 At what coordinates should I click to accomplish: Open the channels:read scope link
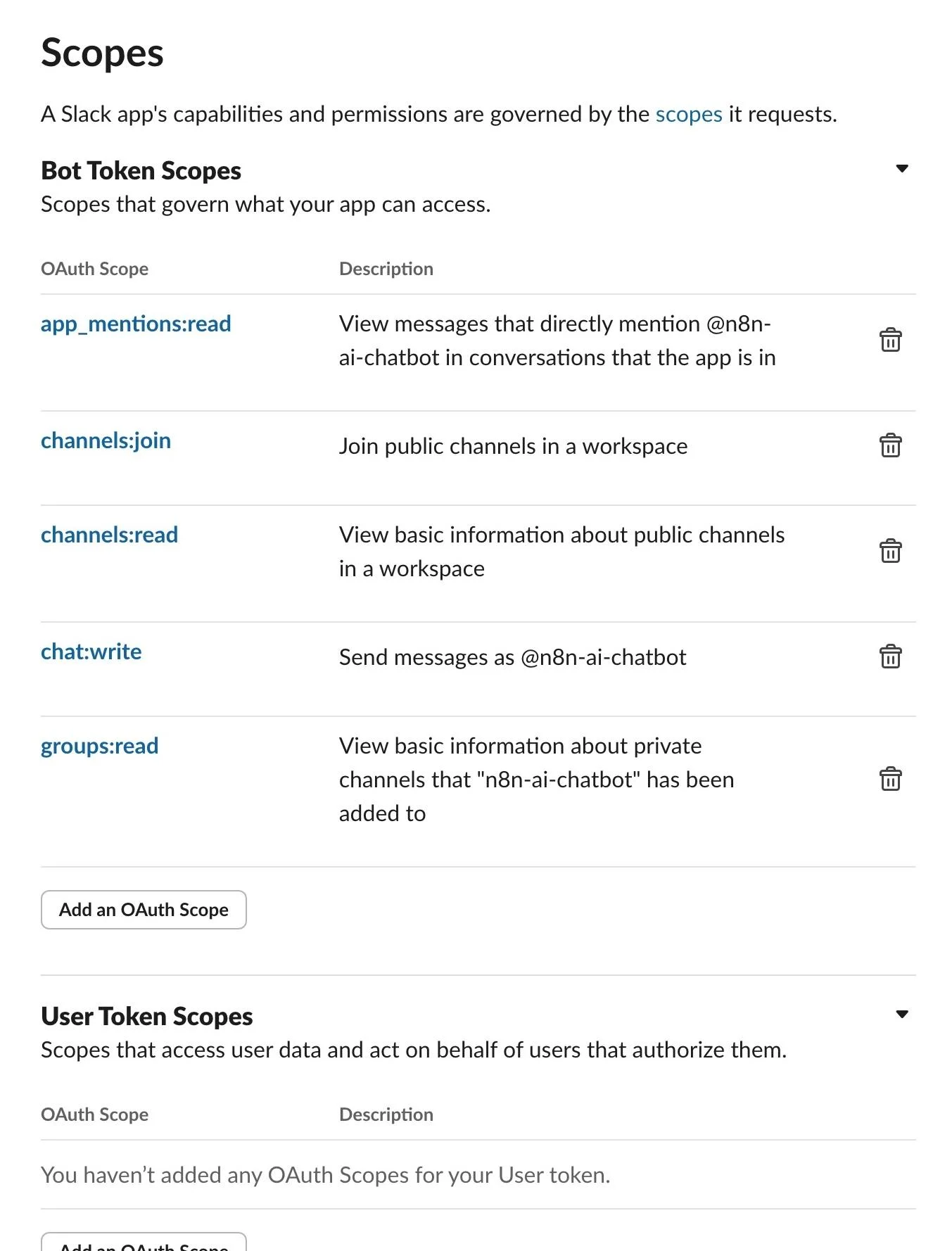pyautogui.click(x=109, y=535)
